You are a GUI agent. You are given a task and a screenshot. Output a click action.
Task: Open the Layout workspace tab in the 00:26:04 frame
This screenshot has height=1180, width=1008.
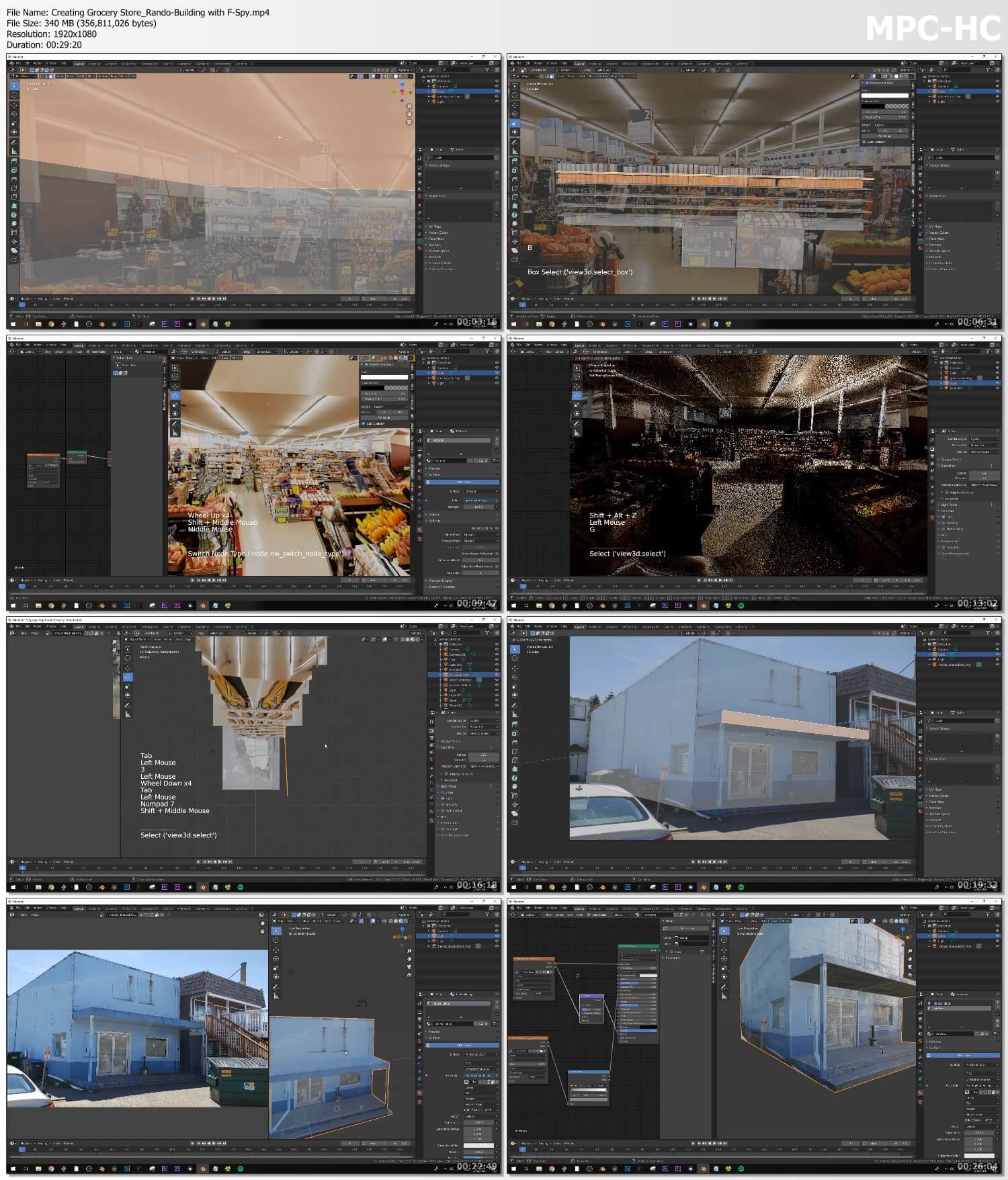[579, 909]
